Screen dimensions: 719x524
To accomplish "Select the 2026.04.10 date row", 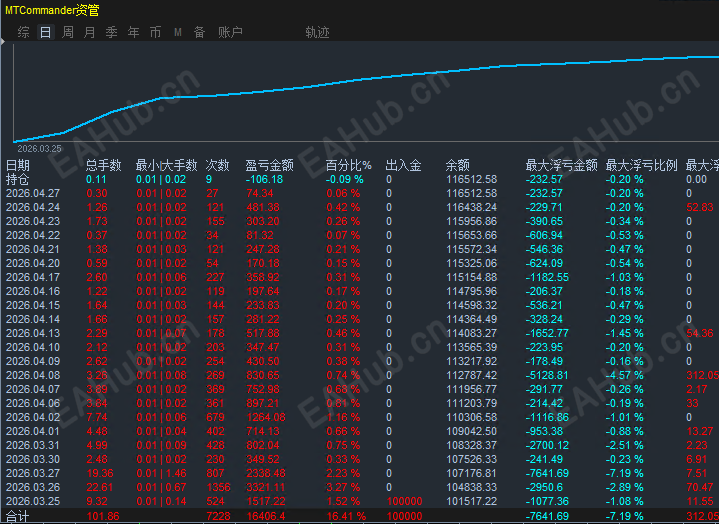I will click(x=360, y=347).
